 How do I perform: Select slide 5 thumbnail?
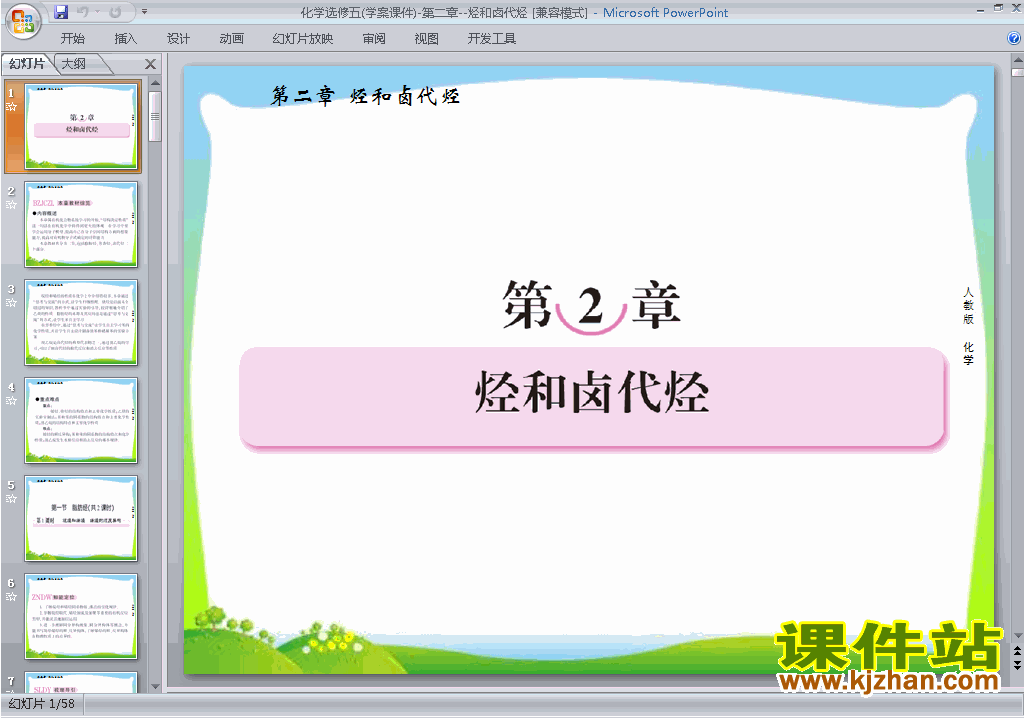pyautogui.click(x=81, y=518)
